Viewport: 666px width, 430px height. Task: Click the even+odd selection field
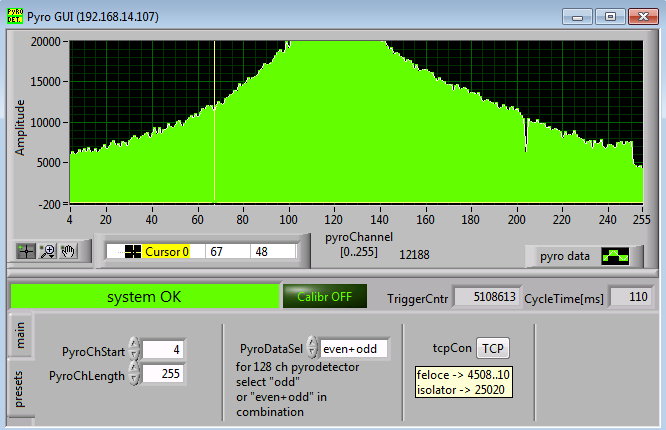pyautogui.click(x=353, y=348)
